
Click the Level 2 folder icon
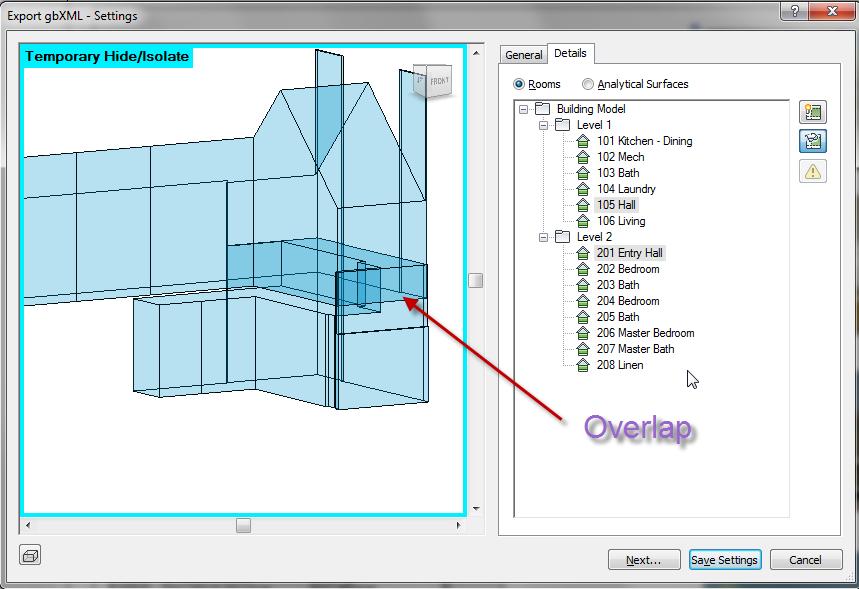pos(562,236)
